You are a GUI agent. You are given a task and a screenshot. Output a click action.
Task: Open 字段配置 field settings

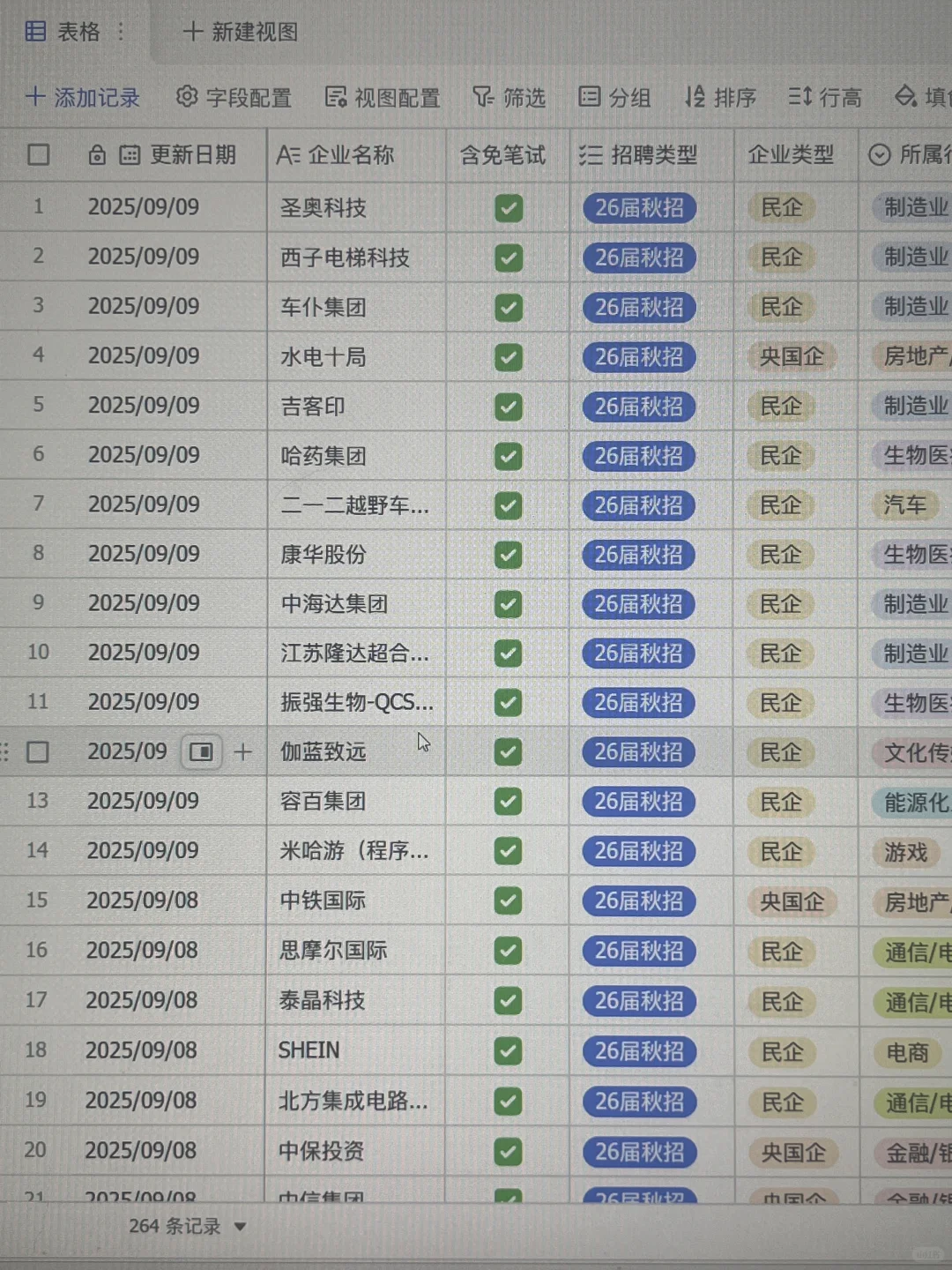[234, 97]
